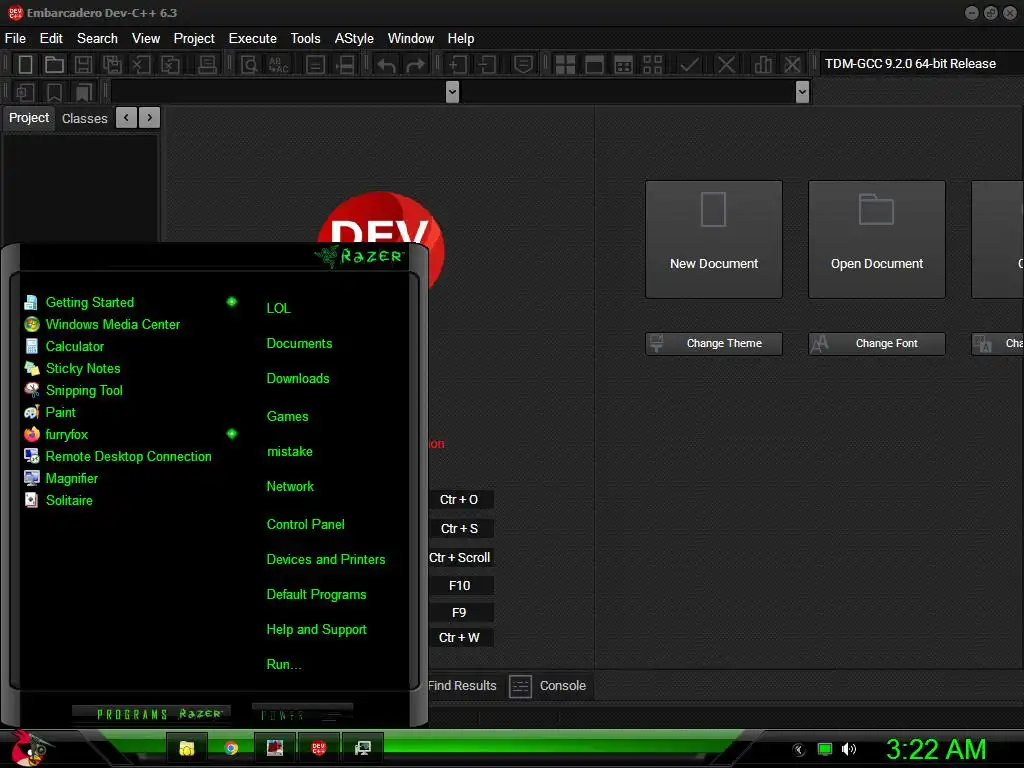Screen dimensions: 1024x768
Task: Click the Find Results tab
Action: coord(462,686)
